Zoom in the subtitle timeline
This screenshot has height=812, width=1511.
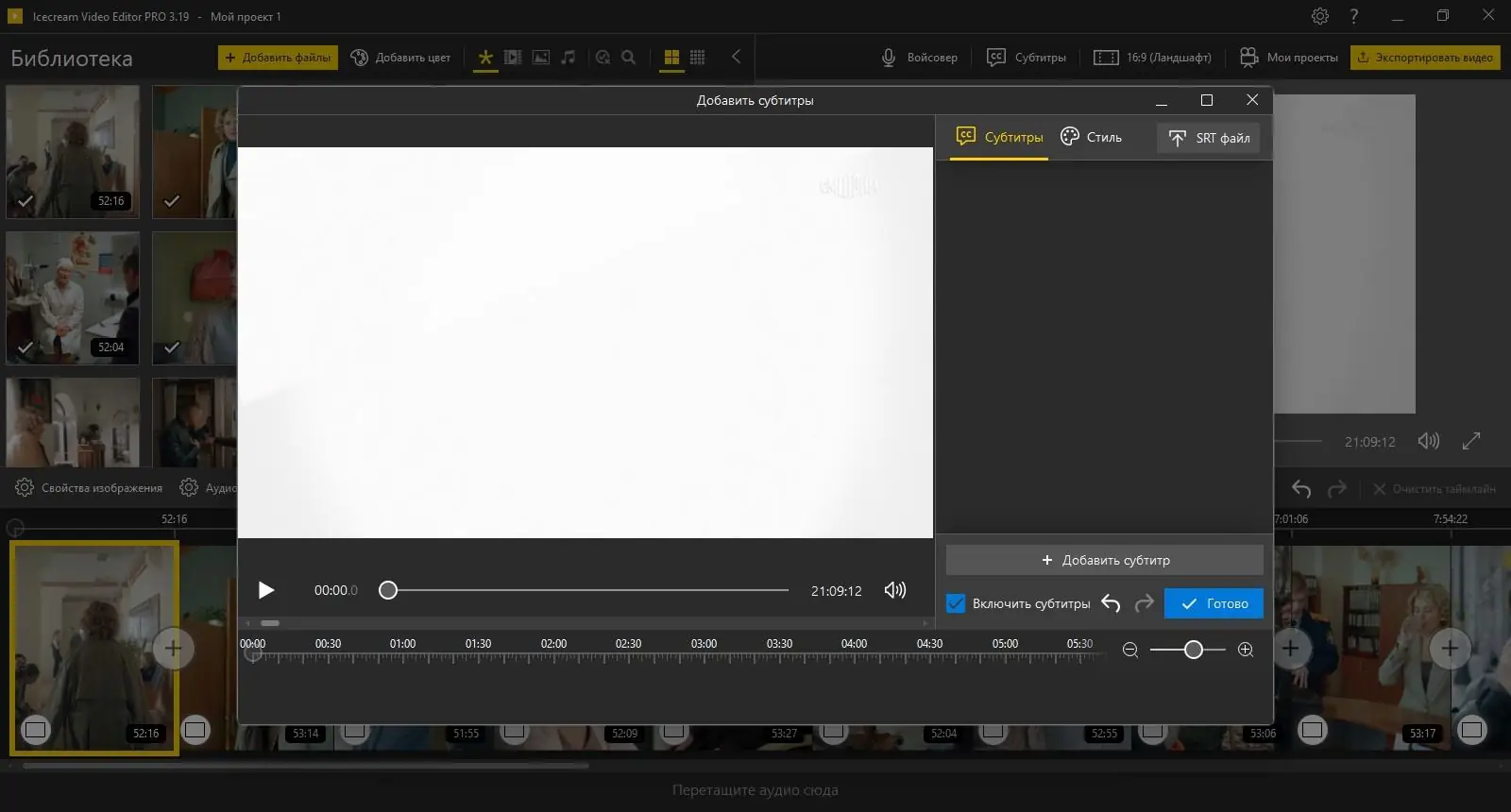point(1246,650)
